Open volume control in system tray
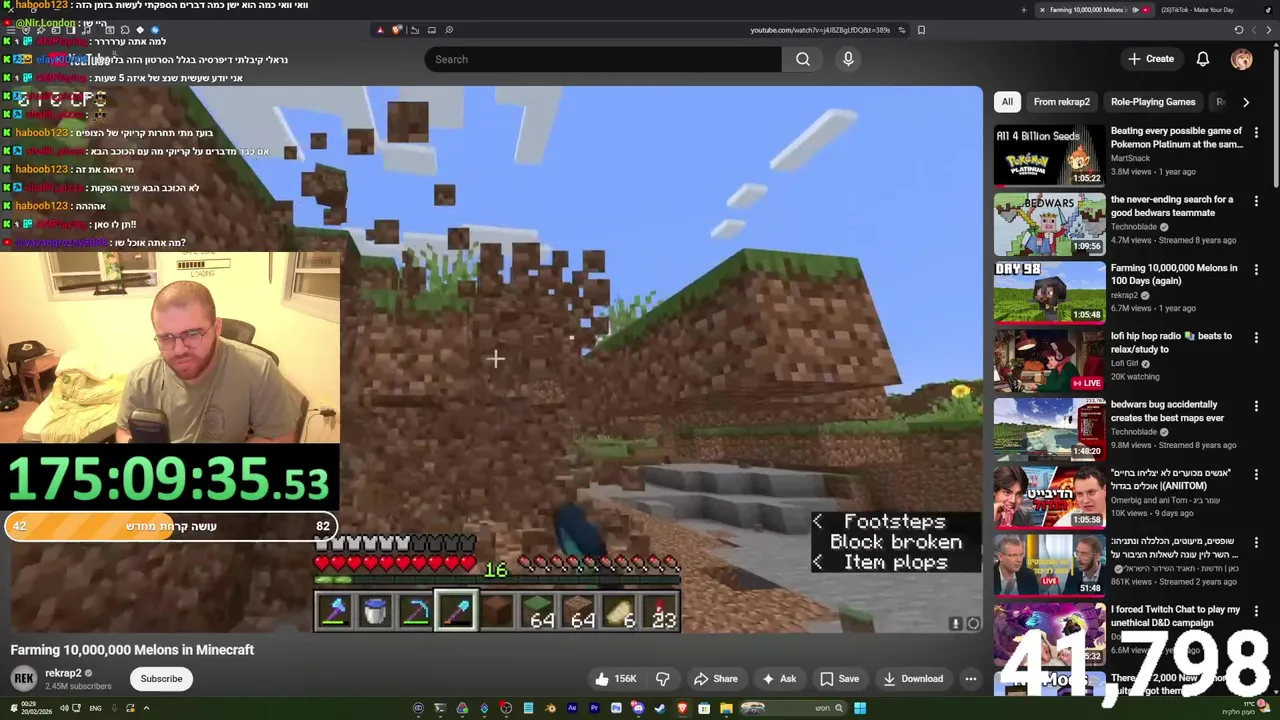 (x=64, y=708)
